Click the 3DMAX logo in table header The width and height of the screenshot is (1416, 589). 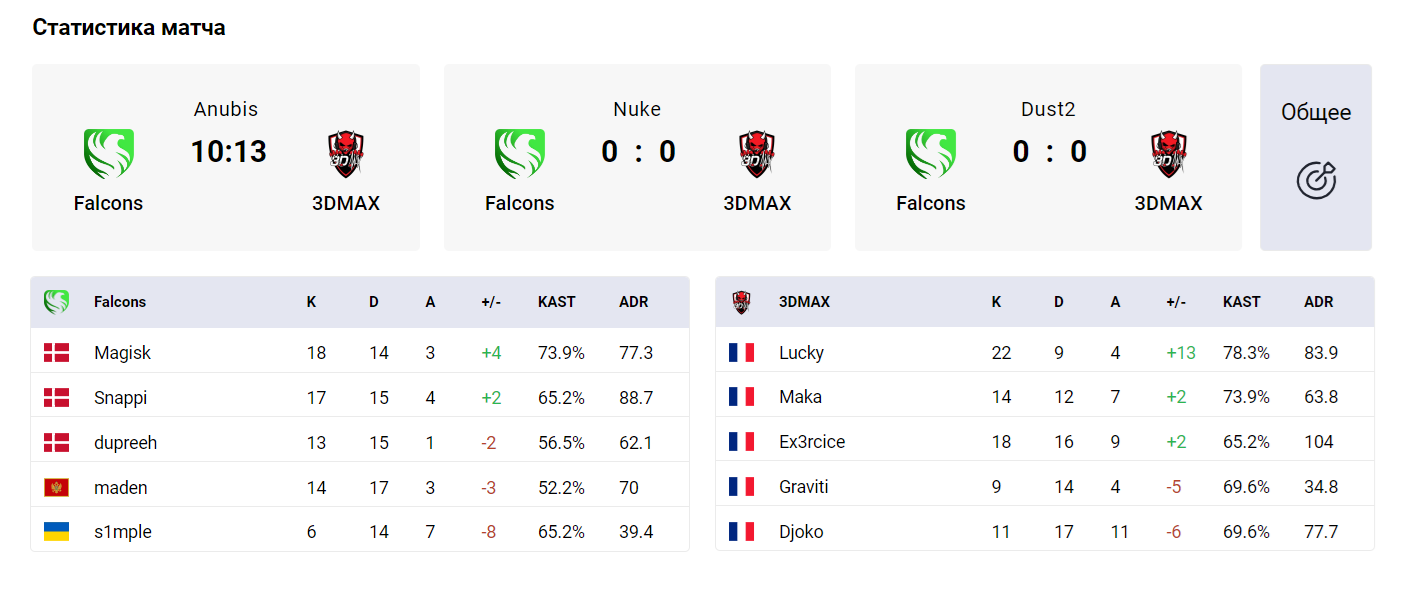tap(741, 301)
